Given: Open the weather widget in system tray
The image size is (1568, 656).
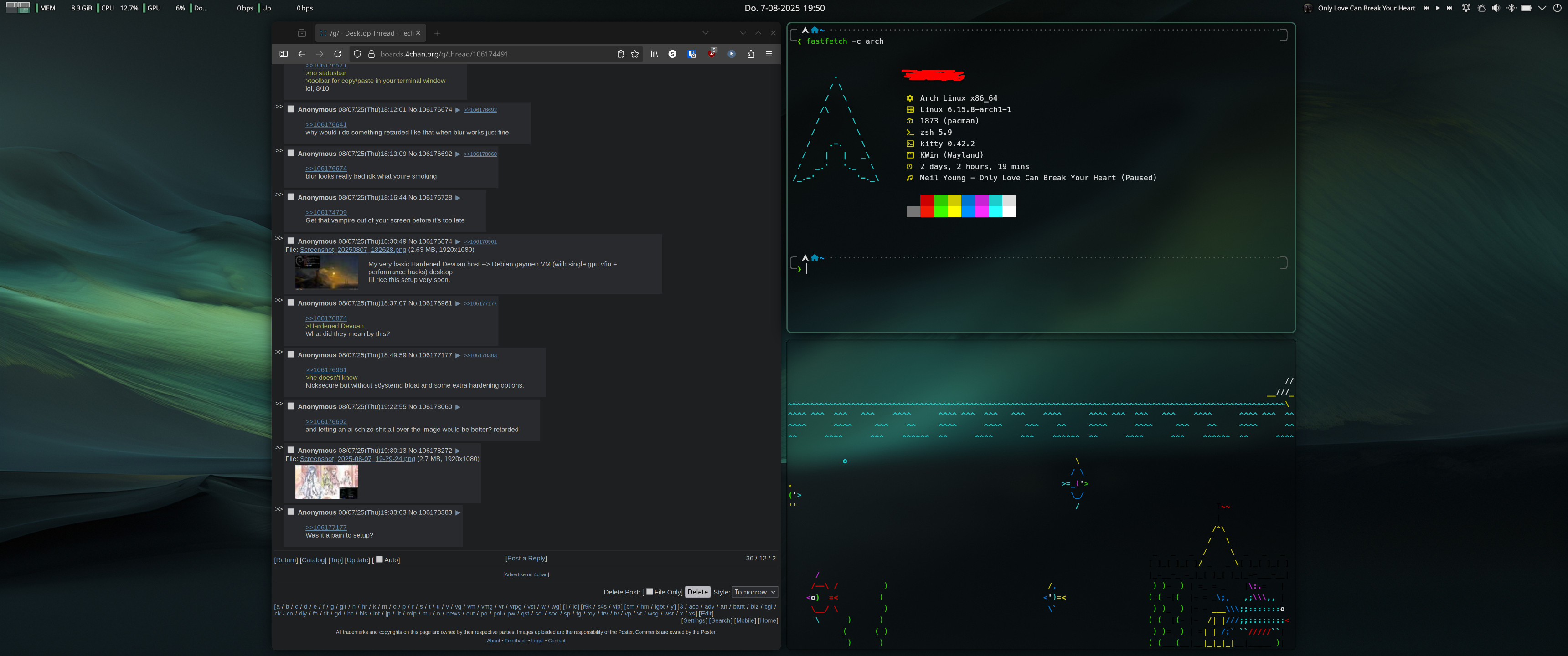Looking at the screenshot, I should tap(1481, 8).
